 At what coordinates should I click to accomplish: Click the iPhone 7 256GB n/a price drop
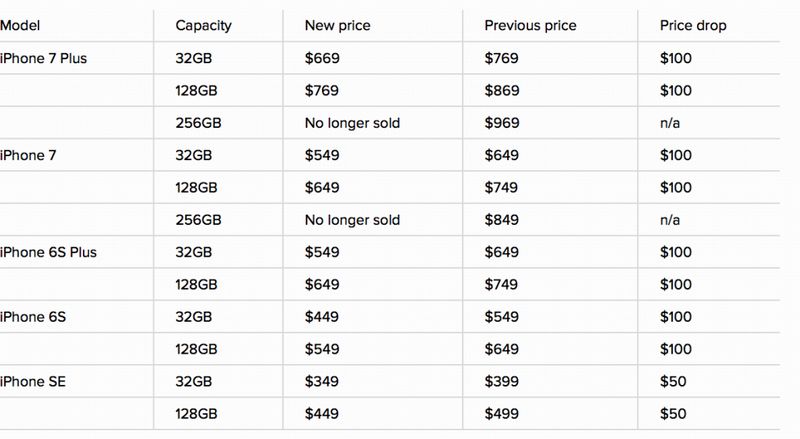coord(670,220)
